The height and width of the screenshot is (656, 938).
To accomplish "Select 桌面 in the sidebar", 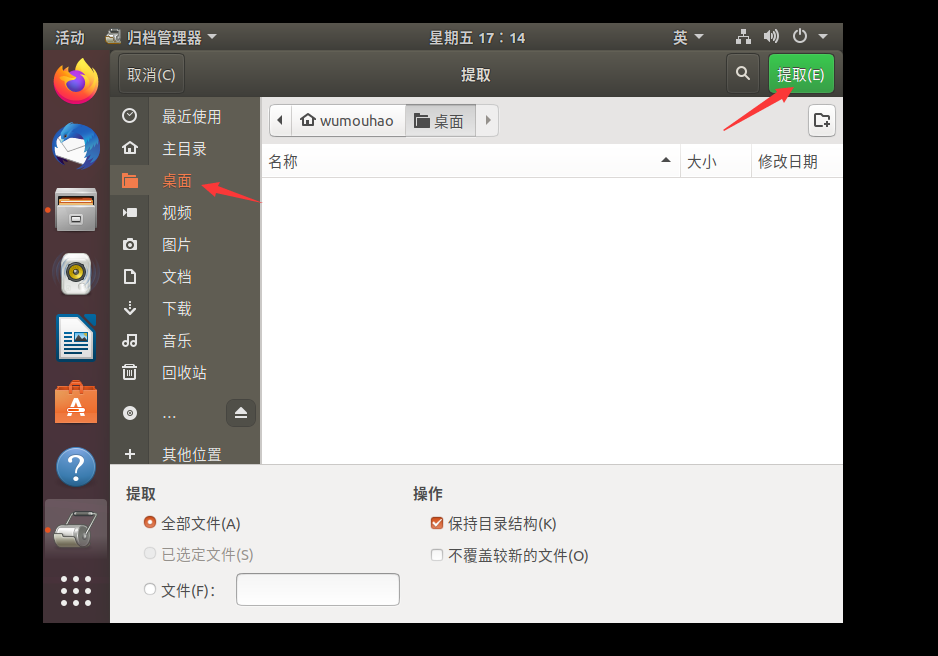I will tap(185, 181).
